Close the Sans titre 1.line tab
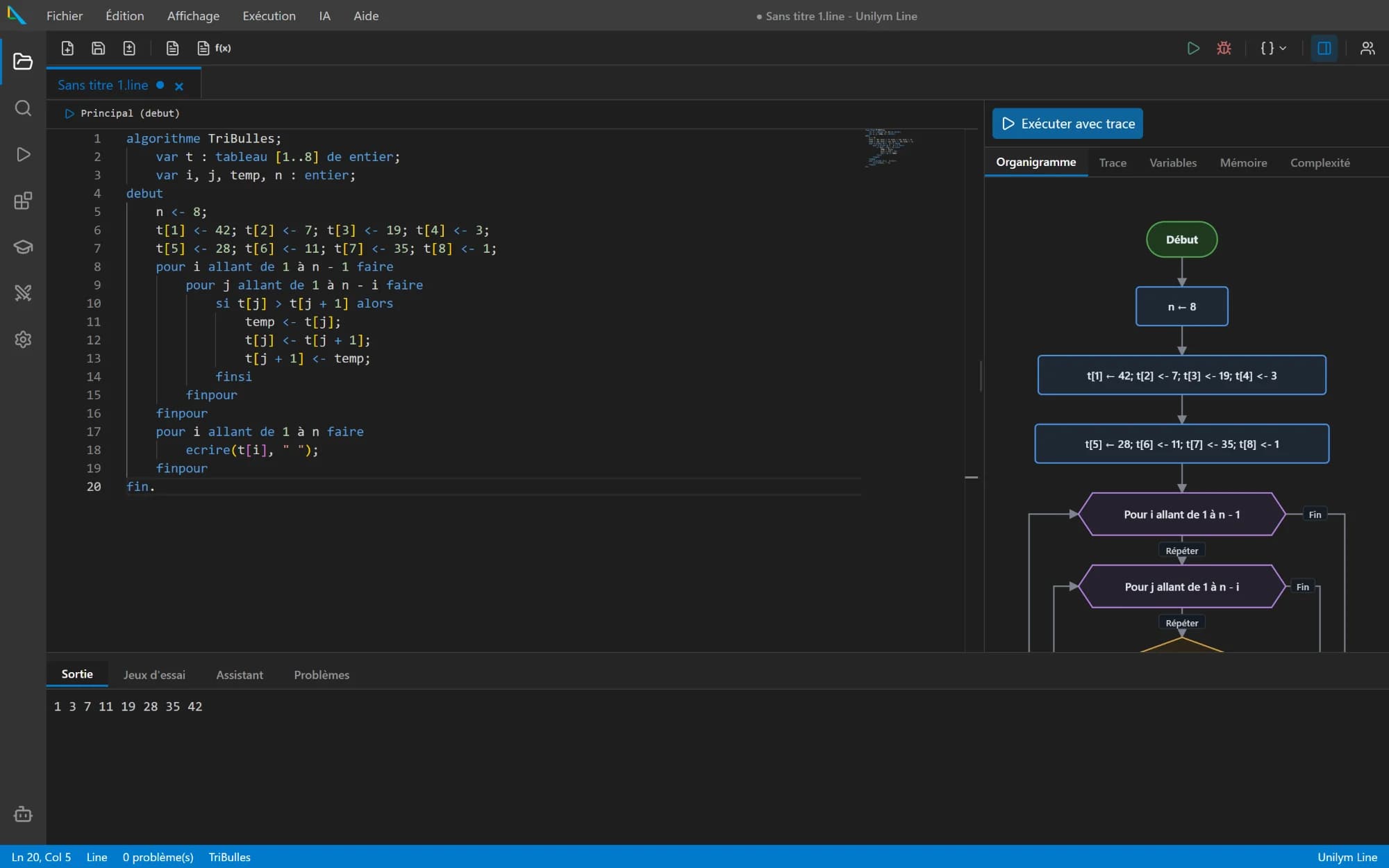The width and height of the screenshot is (1389, 868). (x=179, y=86)
